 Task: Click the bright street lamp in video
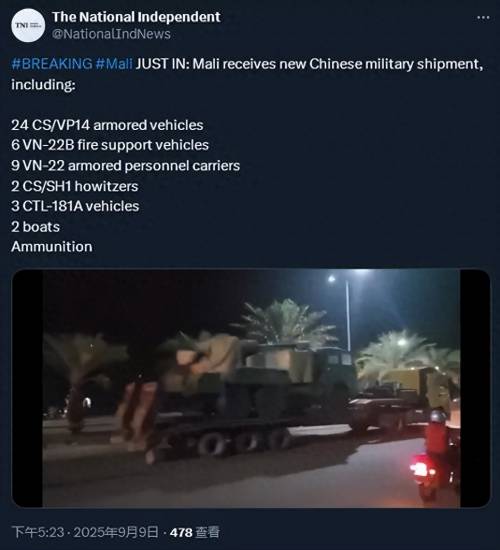[x=331, y=279]
